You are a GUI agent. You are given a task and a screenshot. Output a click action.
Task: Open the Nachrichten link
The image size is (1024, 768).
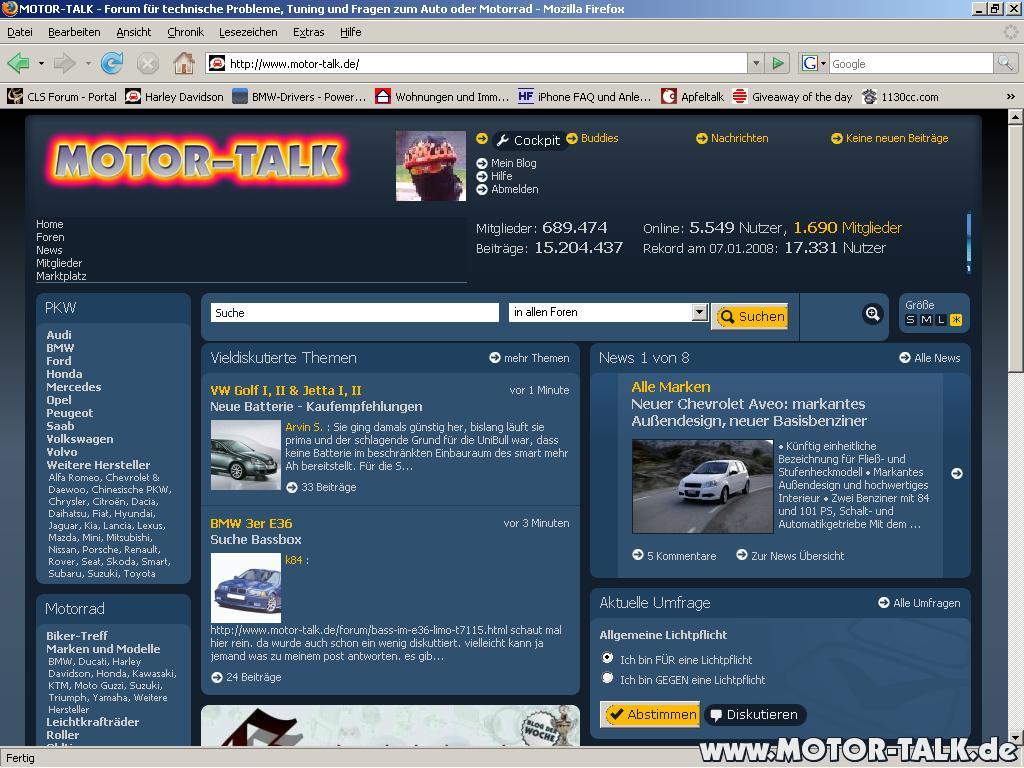(732, 138)
